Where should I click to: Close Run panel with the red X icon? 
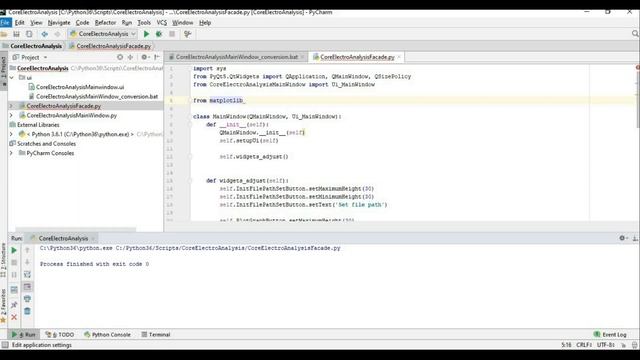(x=14, y=317)
